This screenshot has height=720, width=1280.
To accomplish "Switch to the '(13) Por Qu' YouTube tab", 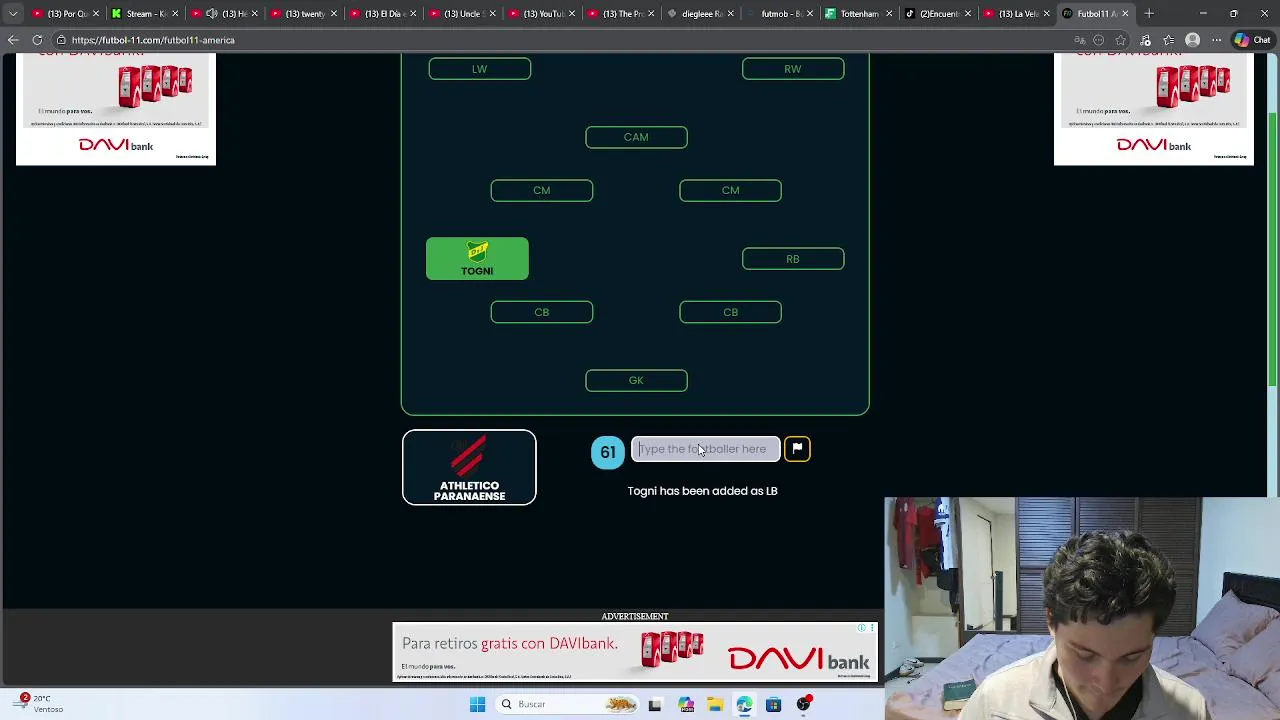I will point(65,14).
